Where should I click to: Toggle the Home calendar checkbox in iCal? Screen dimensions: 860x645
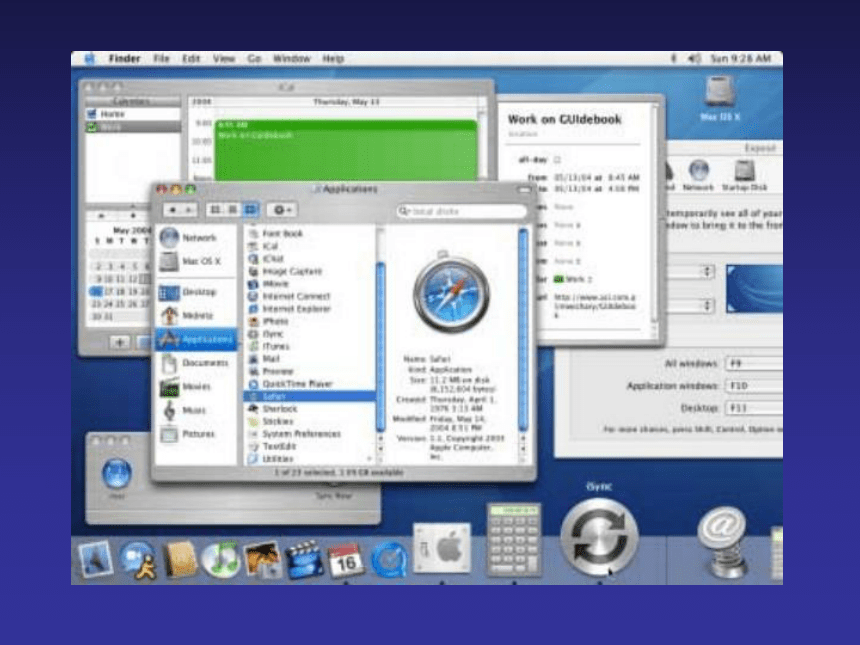(92, 114)
